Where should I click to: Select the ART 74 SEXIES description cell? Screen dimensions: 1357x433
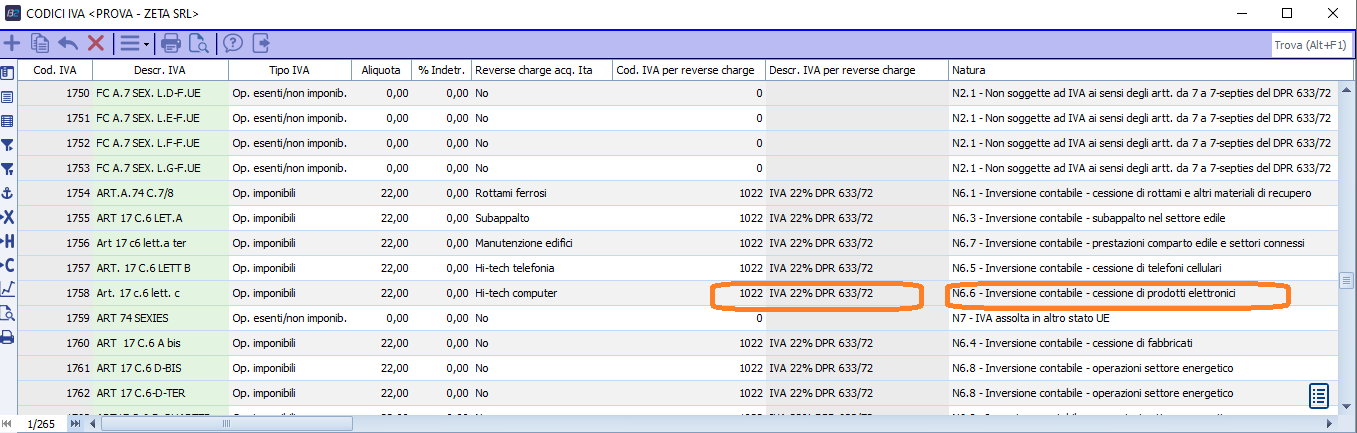pyautogui.click(x=161, y=319)
